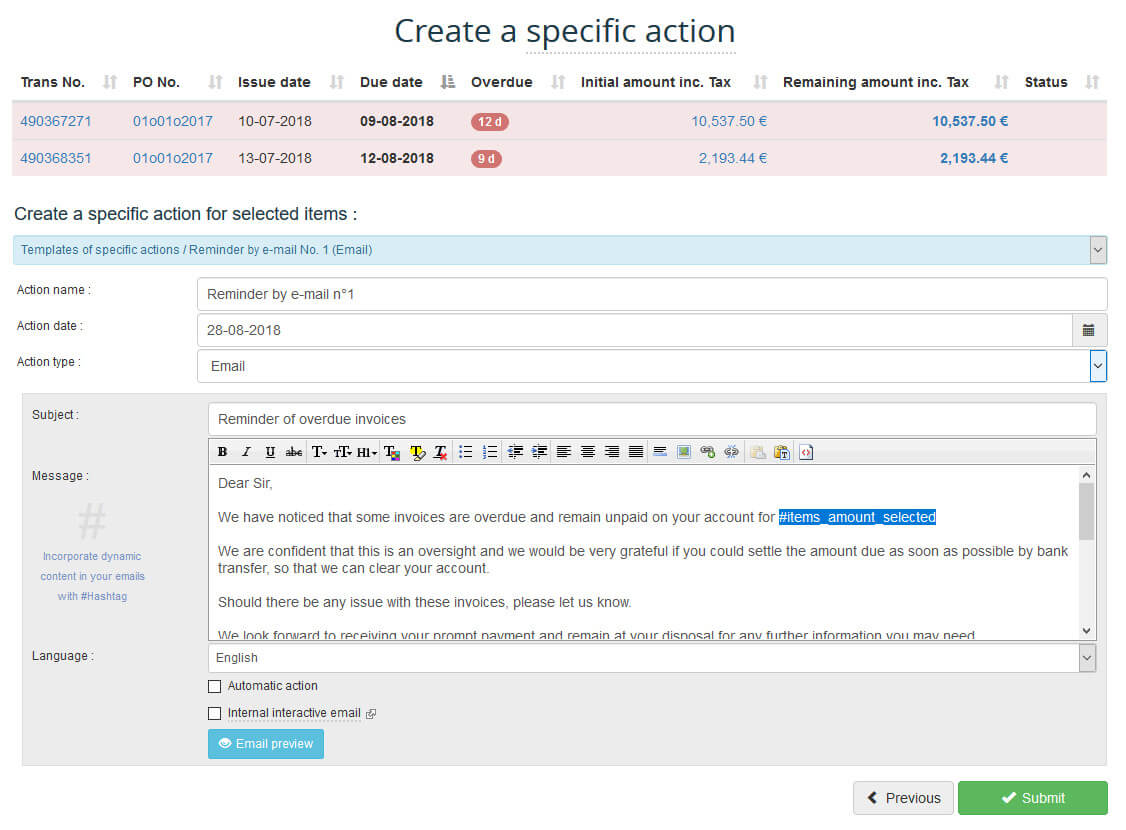
Task: Sort table by Due date column
Action: coord(391,82)
